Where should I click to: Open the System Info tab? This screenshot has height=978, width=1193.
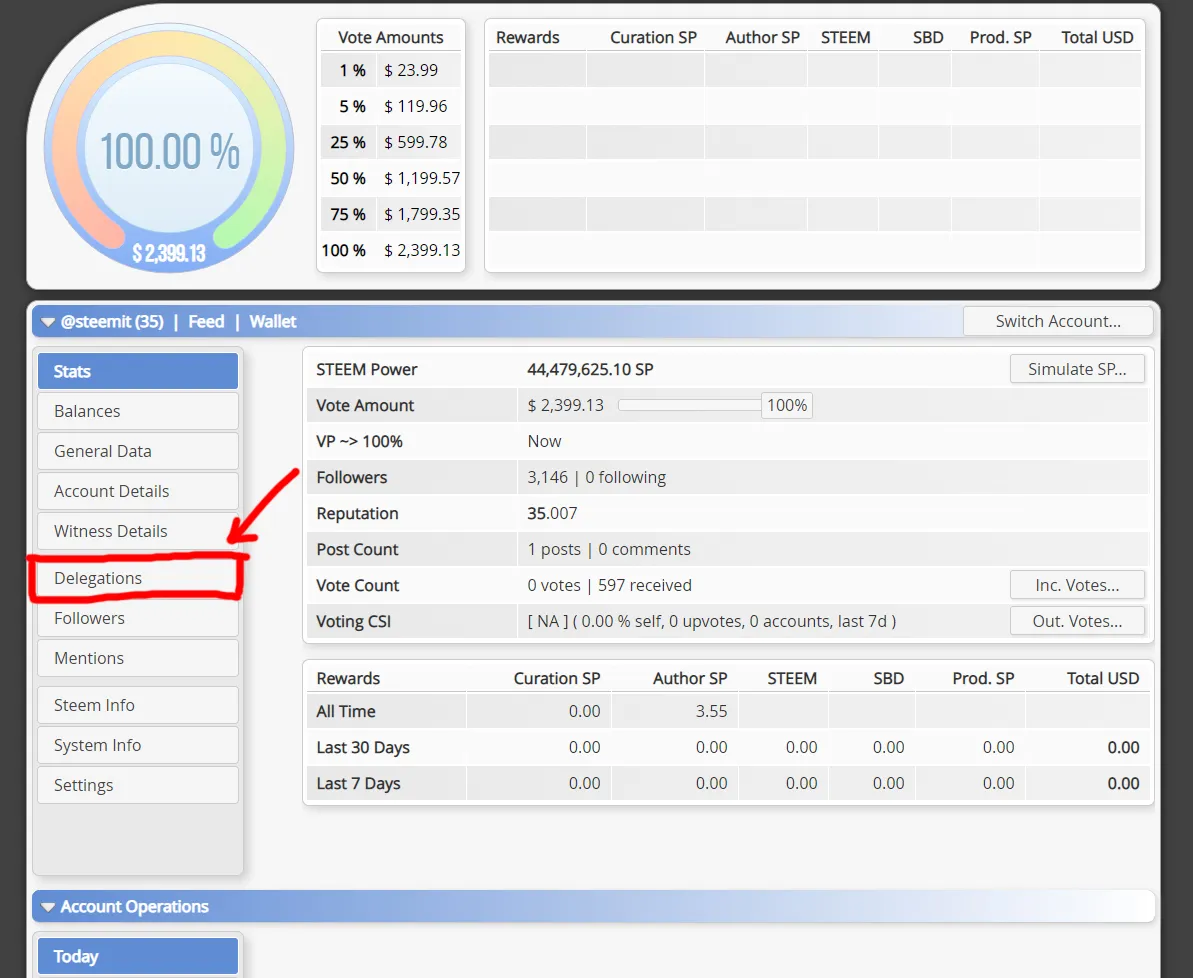(x=138, y=745)
